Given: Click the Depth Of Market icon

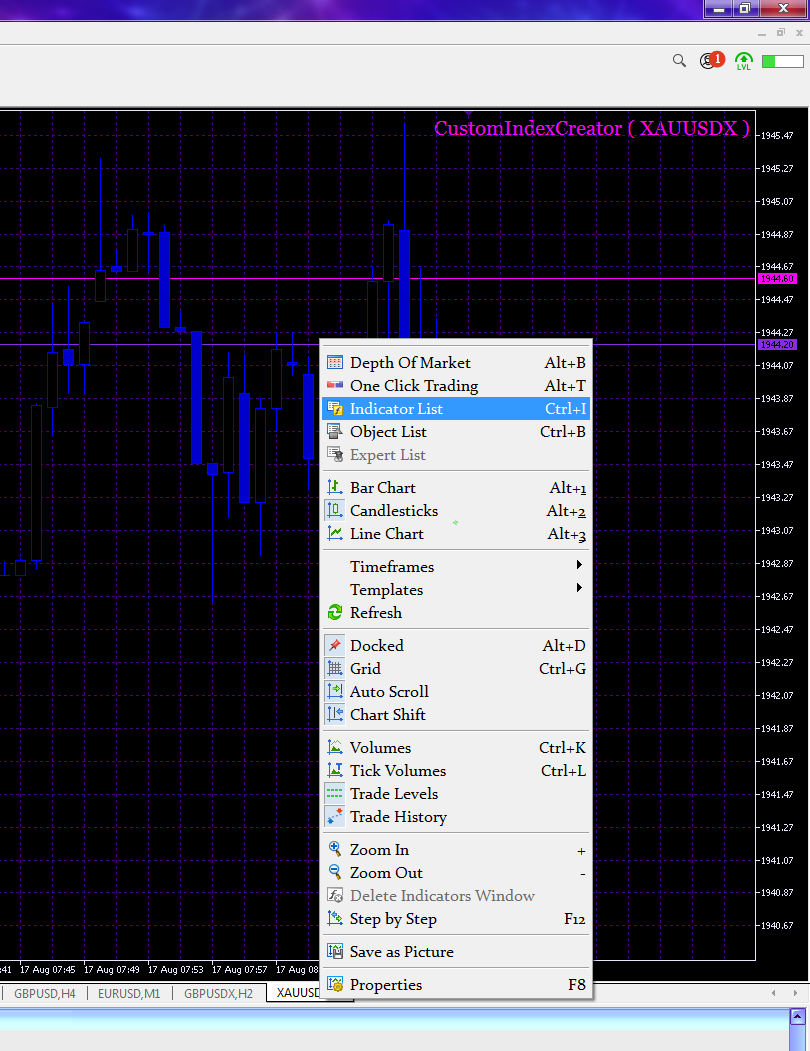Looking at the screenshot, I should [x=335, y=363].
